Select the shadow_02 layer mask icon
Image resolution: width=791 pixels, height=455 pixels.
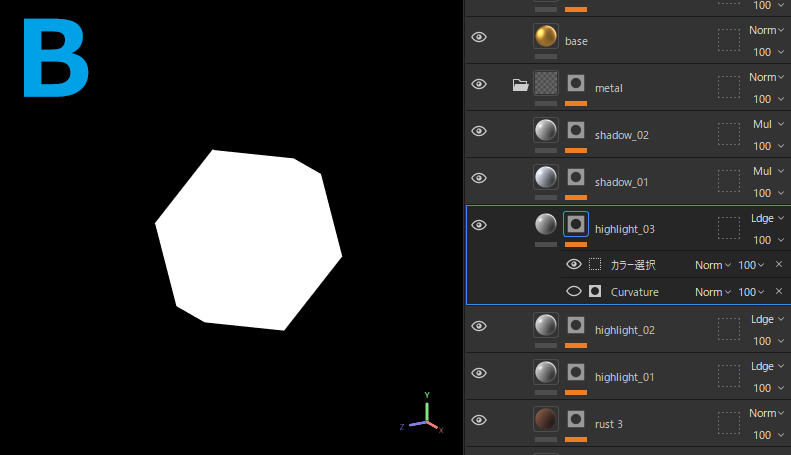pyautogui.click(x=576, y=131)
